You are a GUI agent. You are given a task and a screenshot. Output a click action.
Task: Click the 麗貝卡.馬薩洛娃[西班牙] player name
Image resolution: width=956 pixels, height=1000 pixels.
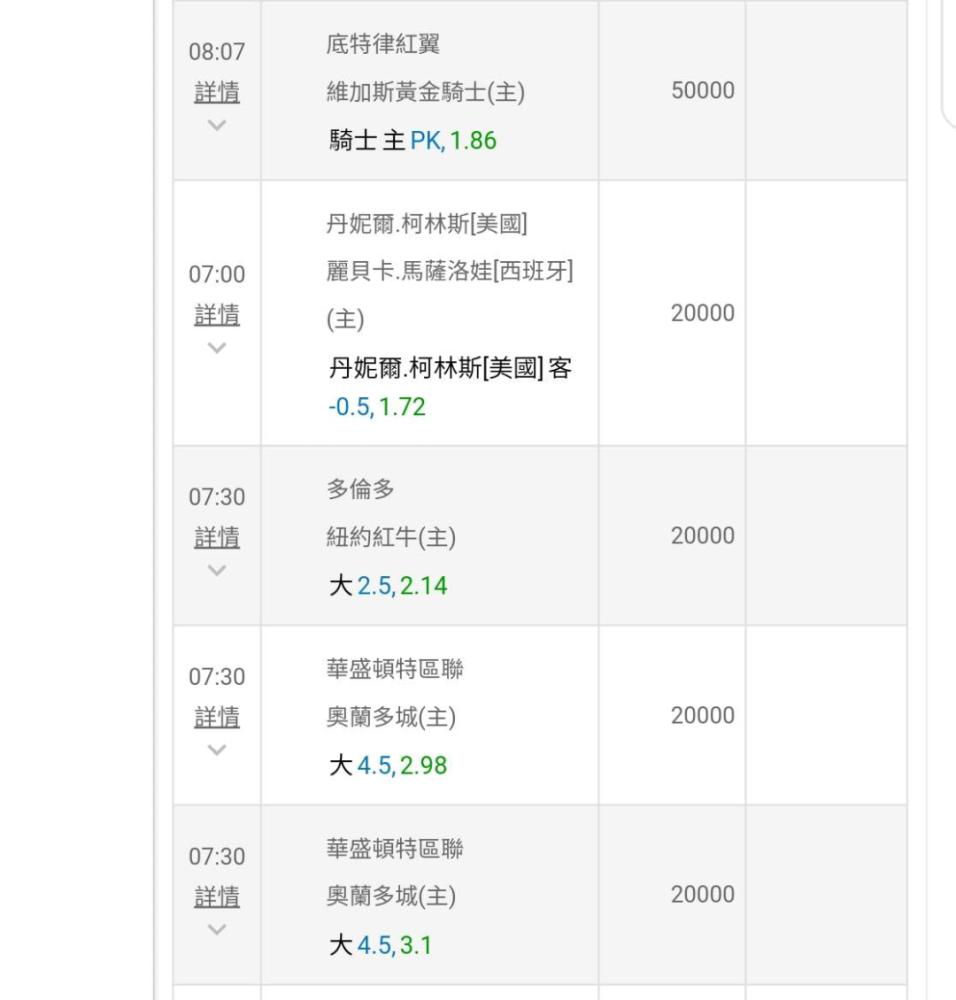[x=450, y=270]
